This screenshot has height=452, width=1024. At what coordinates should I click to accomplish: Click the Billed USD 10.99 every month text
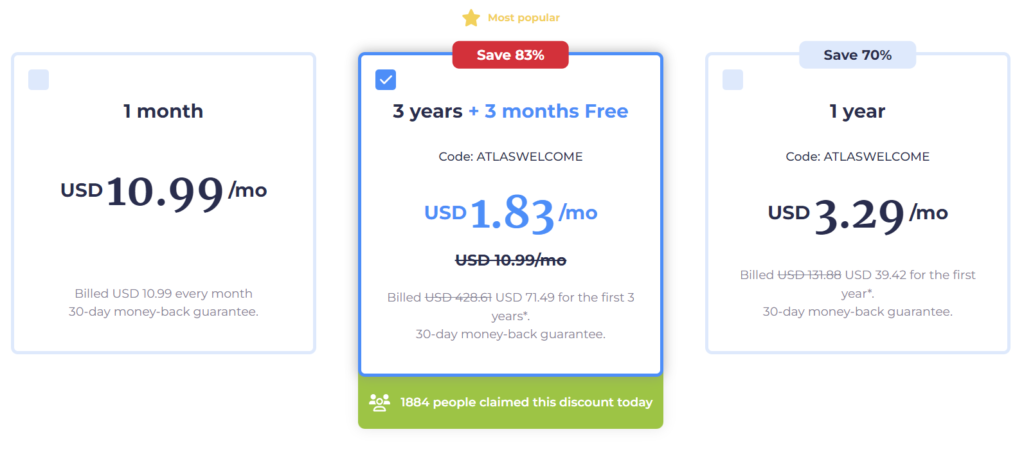163,293
